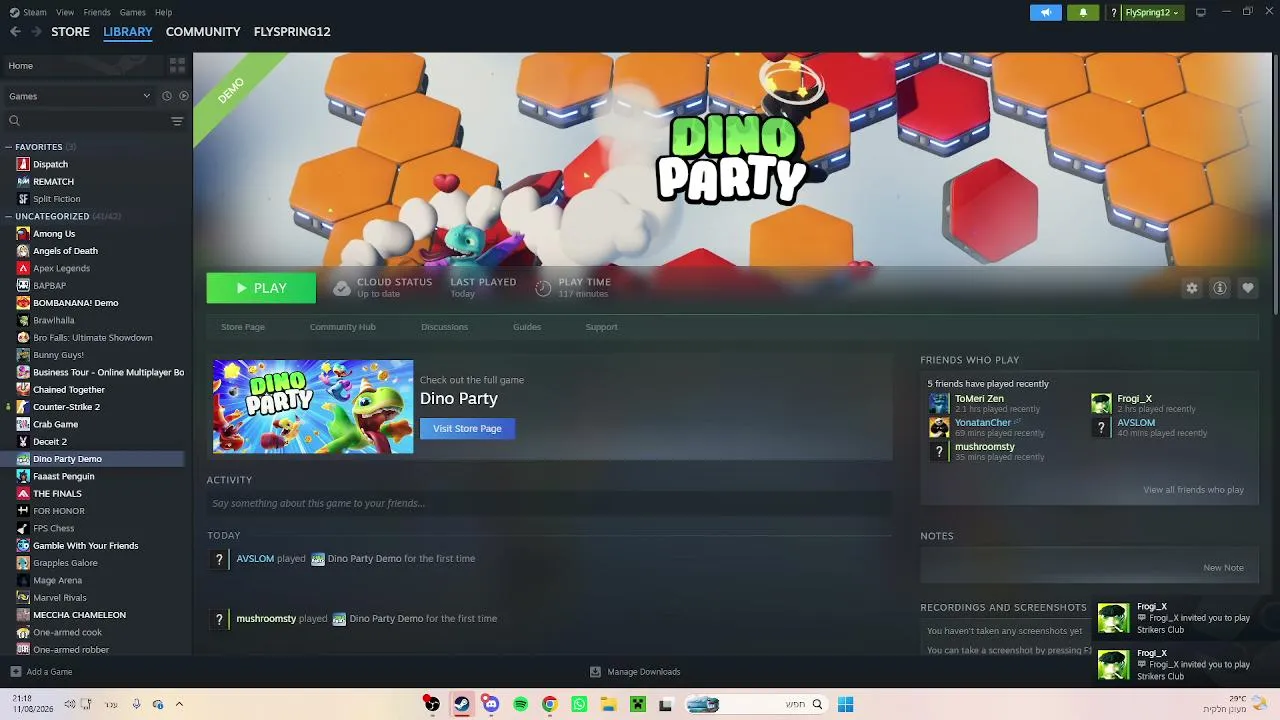1280x720 pixels.
Task: Click the Cloud Status icon
Action: click(x=342, y=288)
